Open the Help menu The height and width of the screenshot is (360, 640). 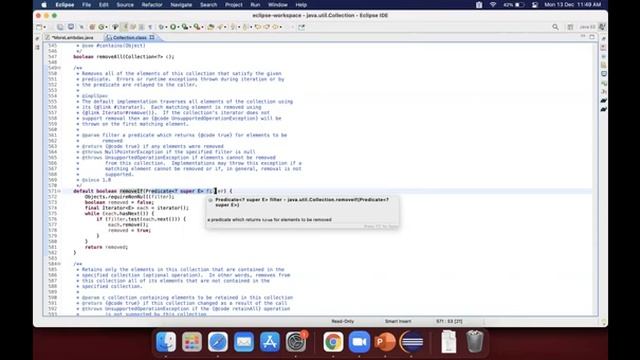301,5
